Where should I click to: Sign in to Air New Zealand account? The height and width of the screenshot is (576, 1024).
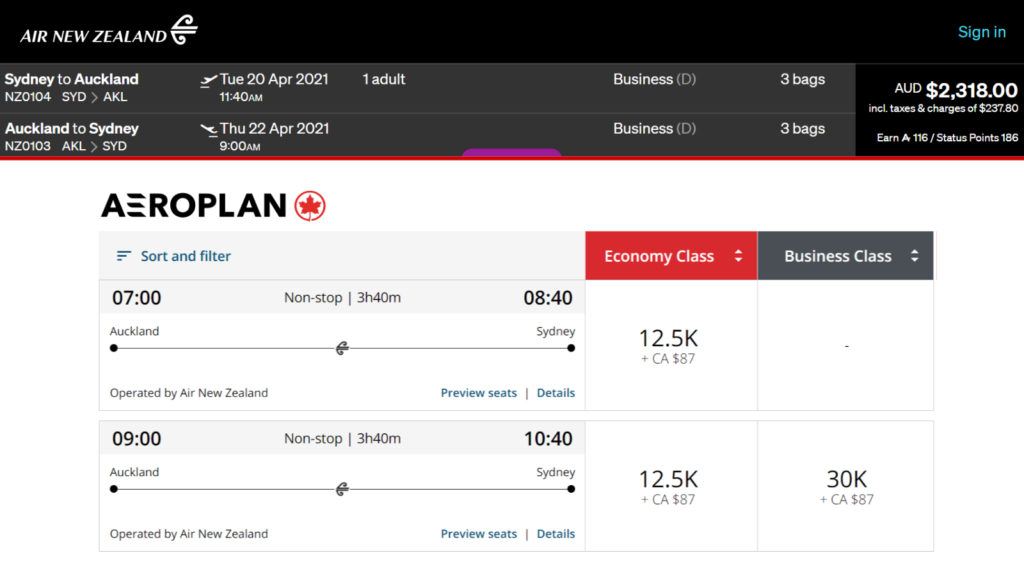point(982,32)
